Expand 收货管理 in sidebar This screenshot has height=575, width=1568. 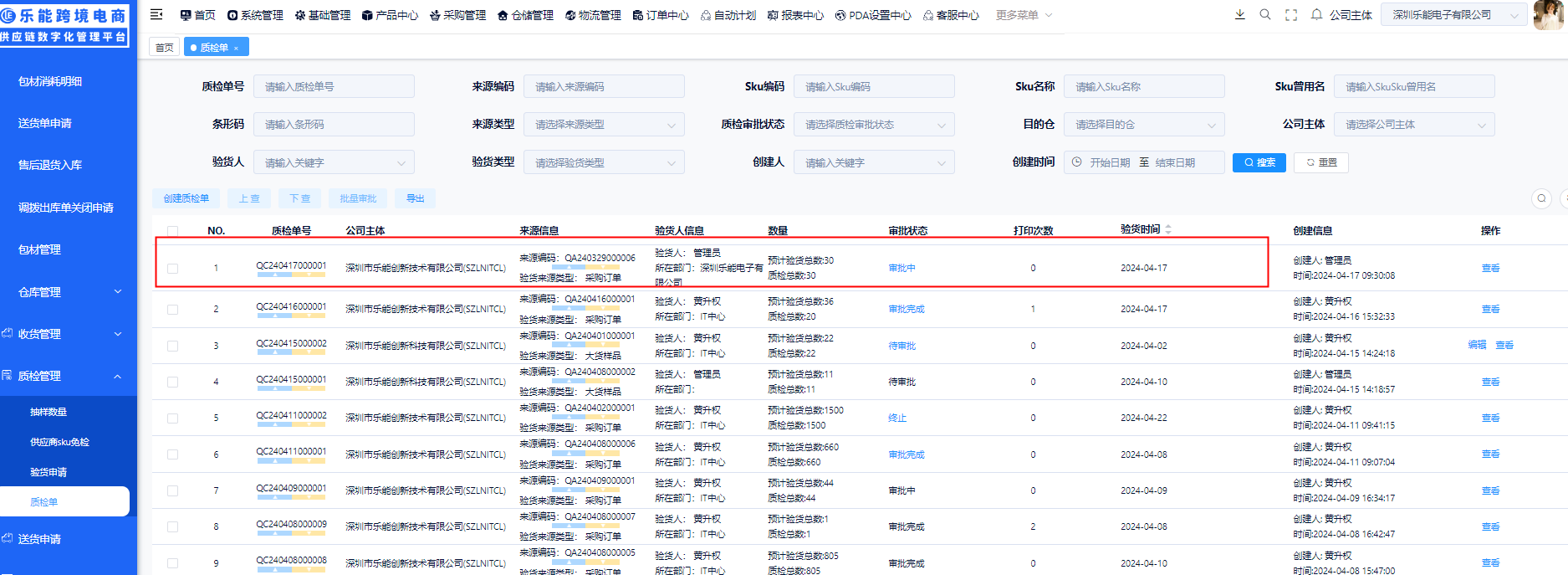point(69,334)
